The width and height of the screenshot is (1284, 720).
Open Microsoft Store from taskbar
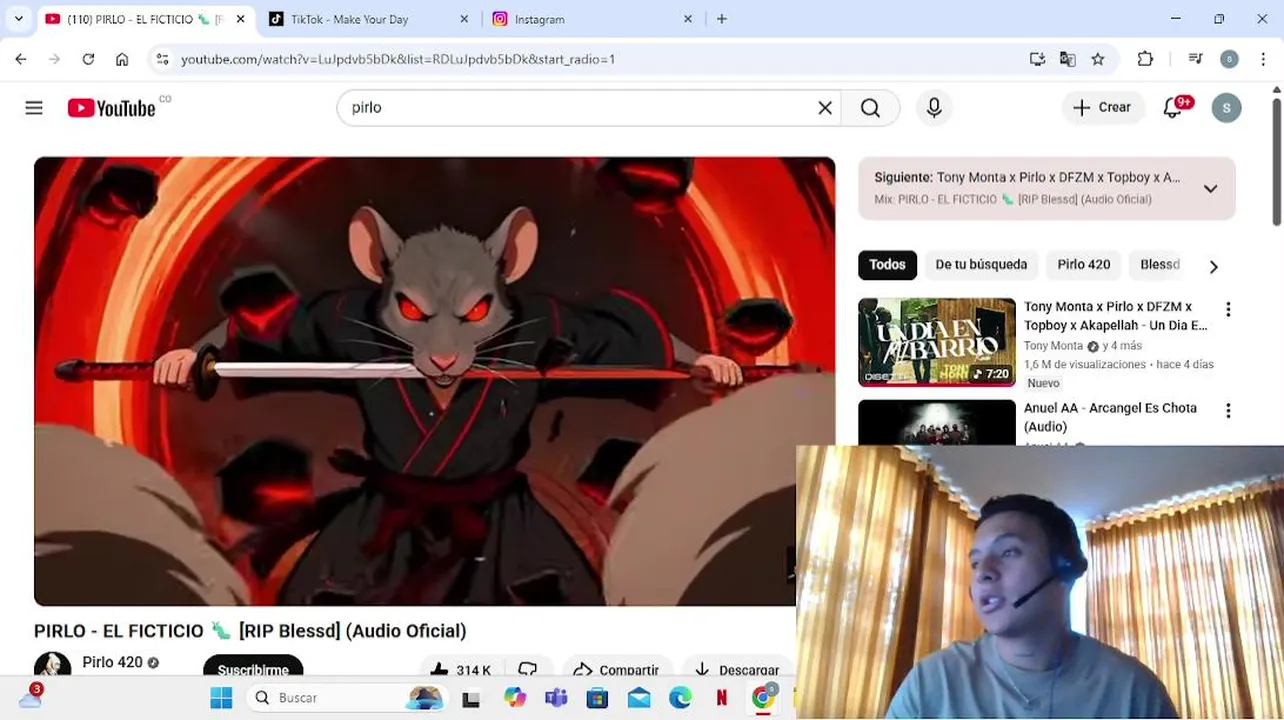pos(597,698)
